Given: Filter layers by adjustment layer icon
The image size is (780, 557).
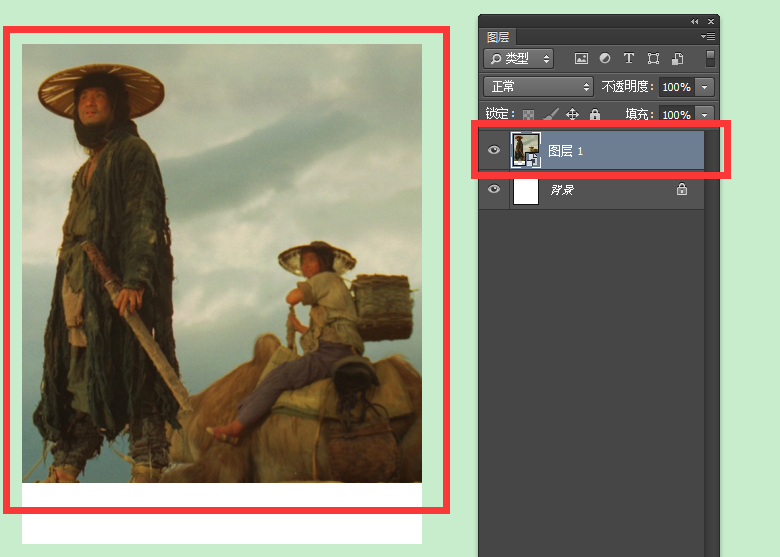Looking at the screenshot, I should coord(605,58).
